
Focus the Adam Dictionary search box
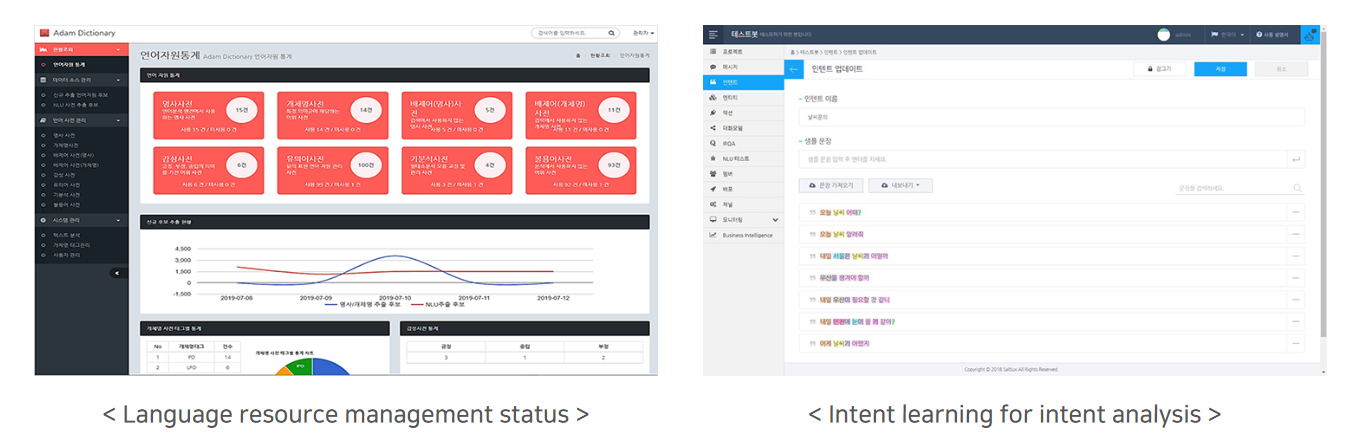click(x=575, y=33)
